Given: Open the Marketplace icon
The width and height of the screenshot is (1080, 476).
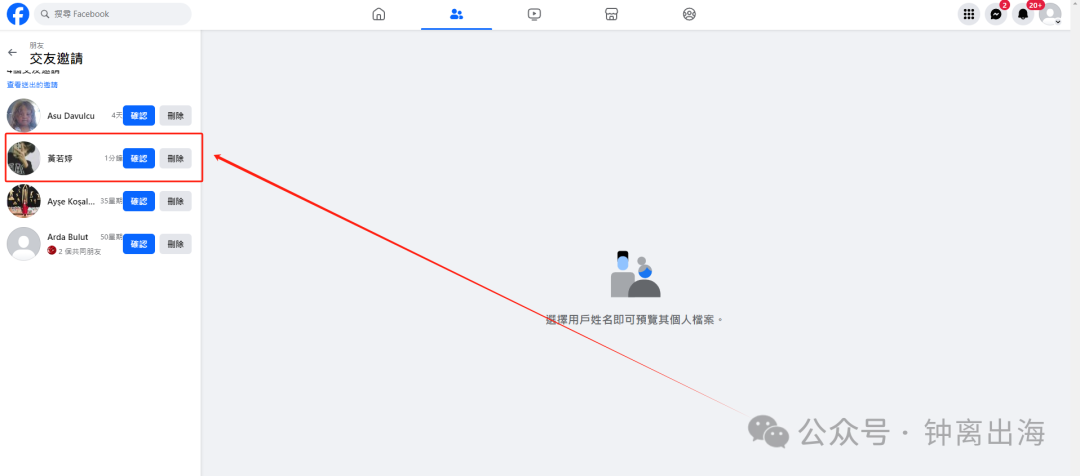Looking at the screenshot, I should pos(611,14).
